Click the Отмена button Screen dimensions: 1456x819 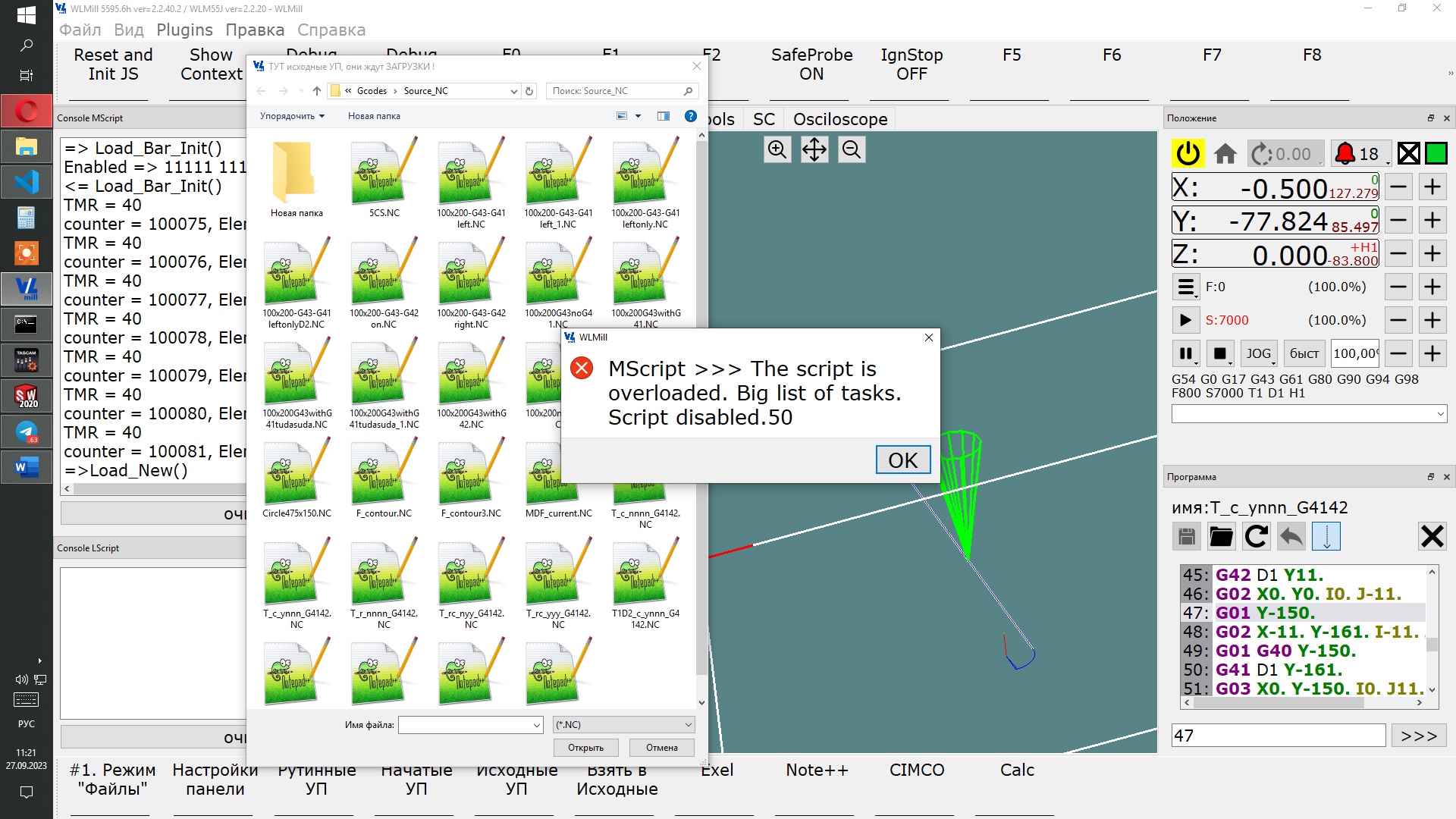[x=661, y=748]
